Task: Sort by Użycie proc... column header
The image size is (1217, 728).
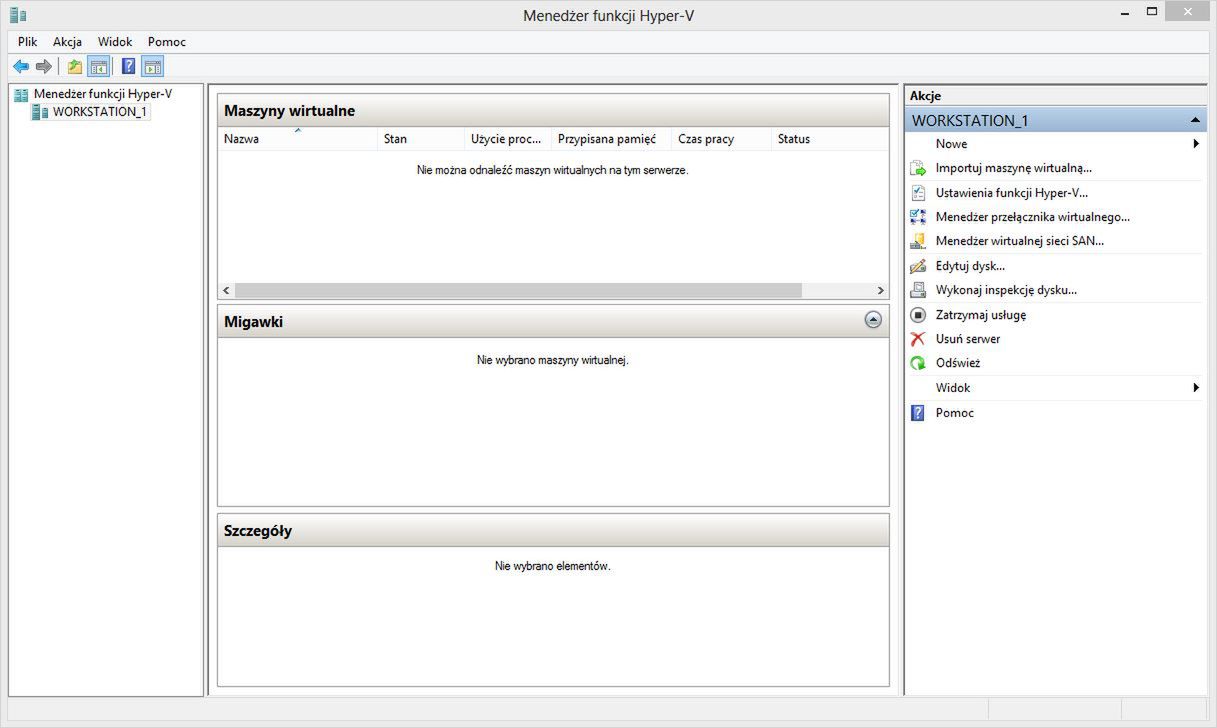Action: (509, 139)
